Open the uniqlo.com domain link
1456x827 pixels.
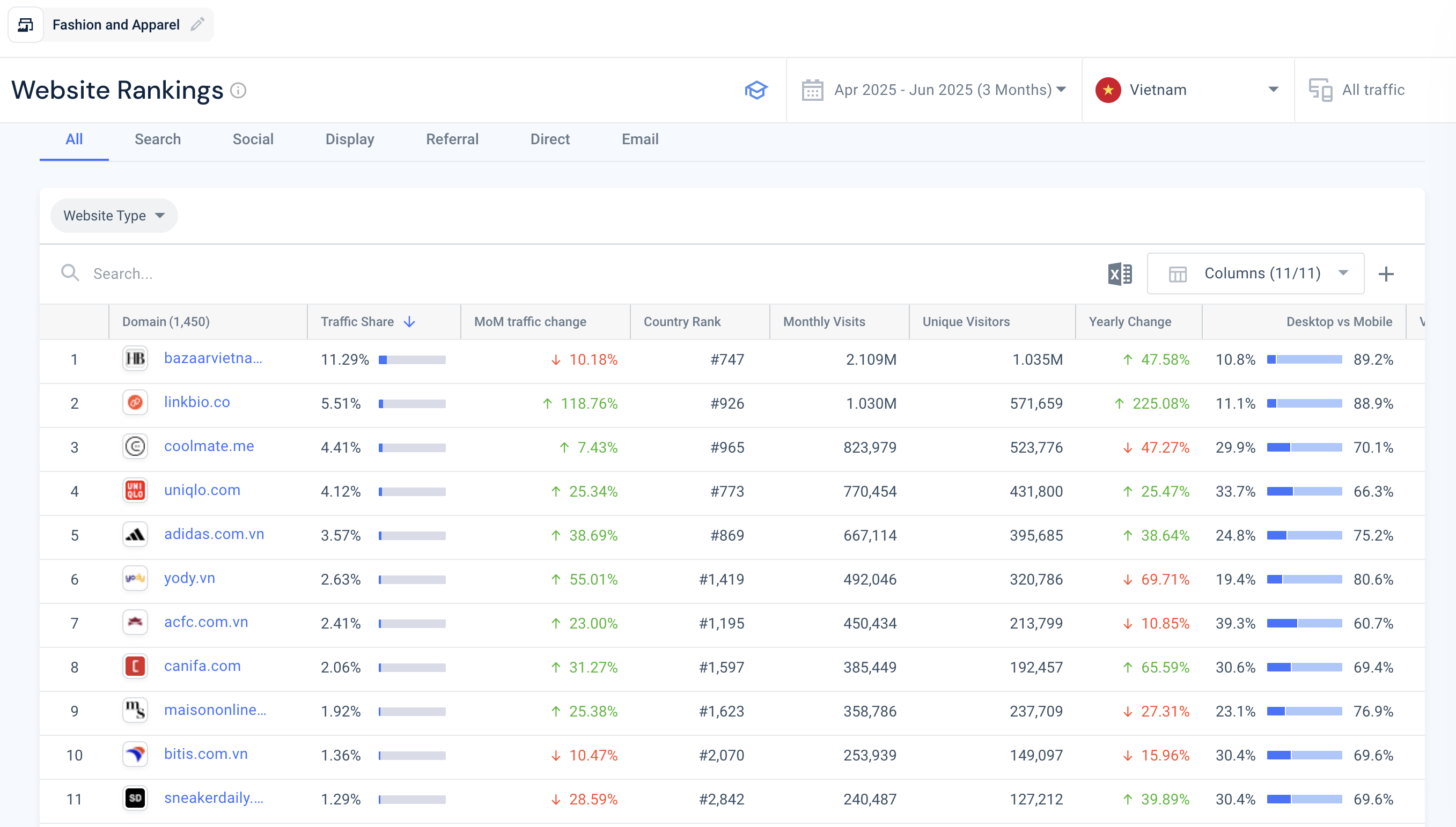(202, 490)
